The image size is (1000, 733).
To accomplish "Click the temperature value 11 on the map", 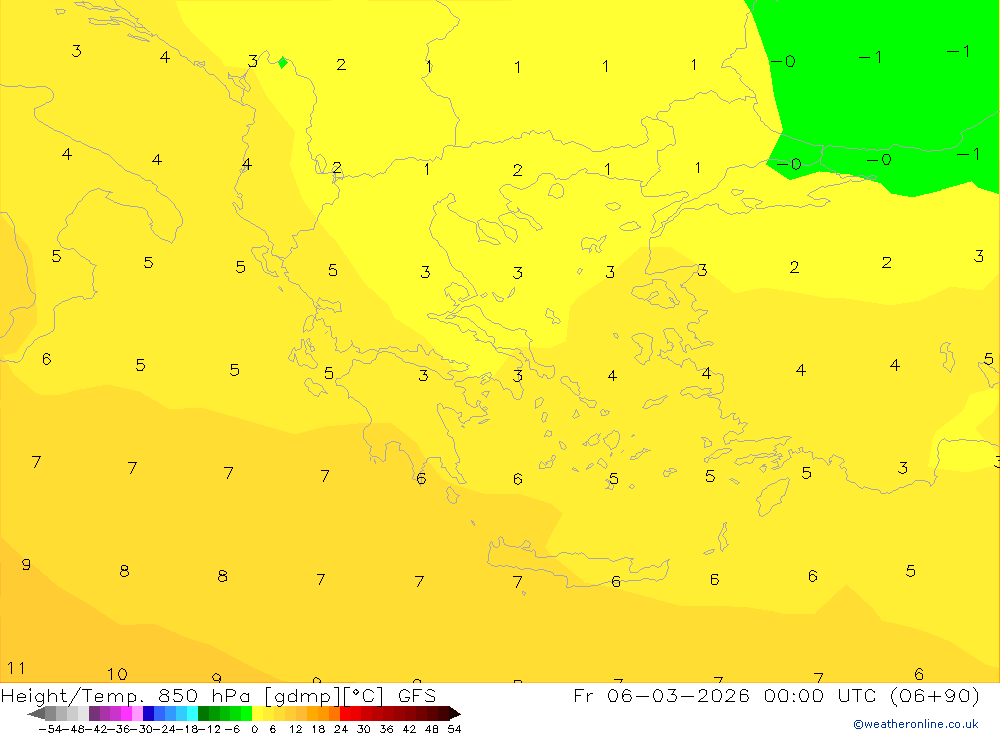I will [16, 668].
